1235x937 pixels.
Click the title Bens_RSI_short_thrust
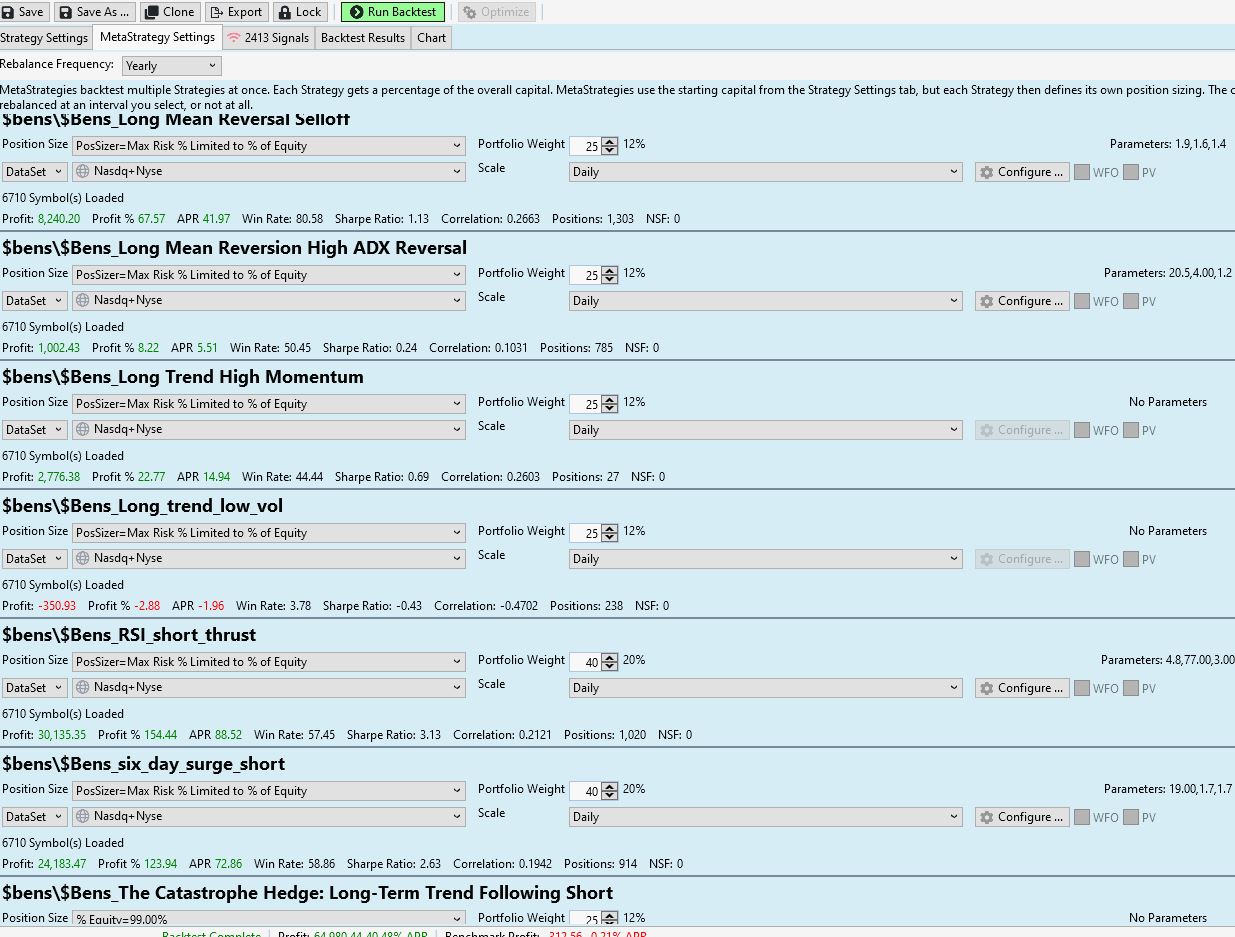[129, 635]
